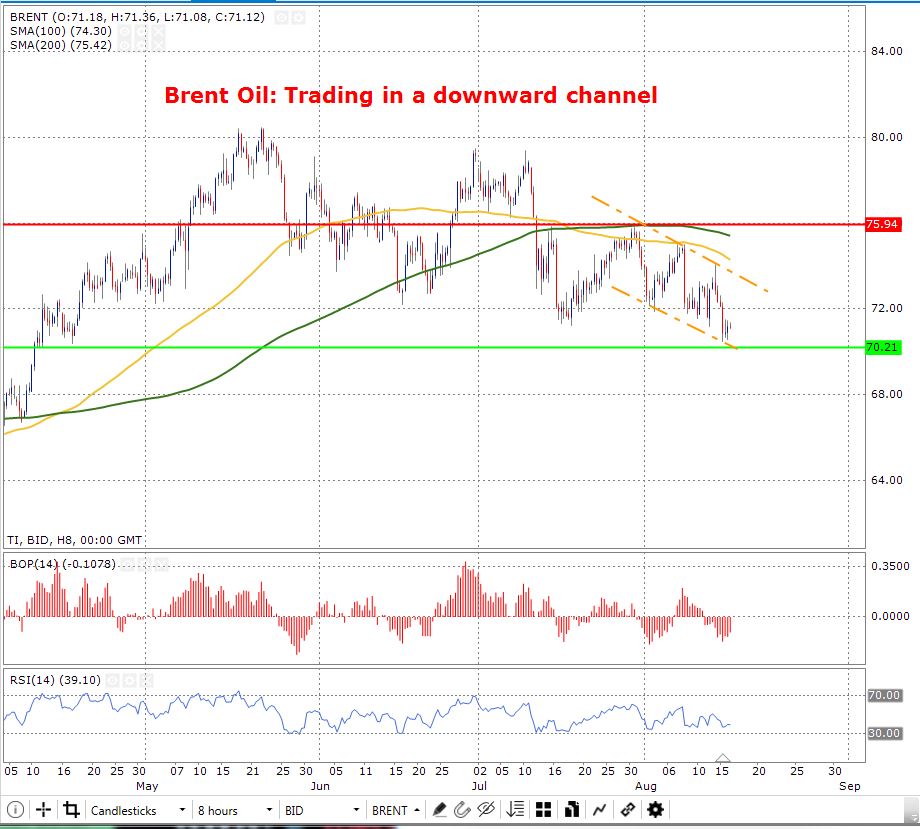Open the indicators line-chart icon
The image size is (920, 829).
600,810
